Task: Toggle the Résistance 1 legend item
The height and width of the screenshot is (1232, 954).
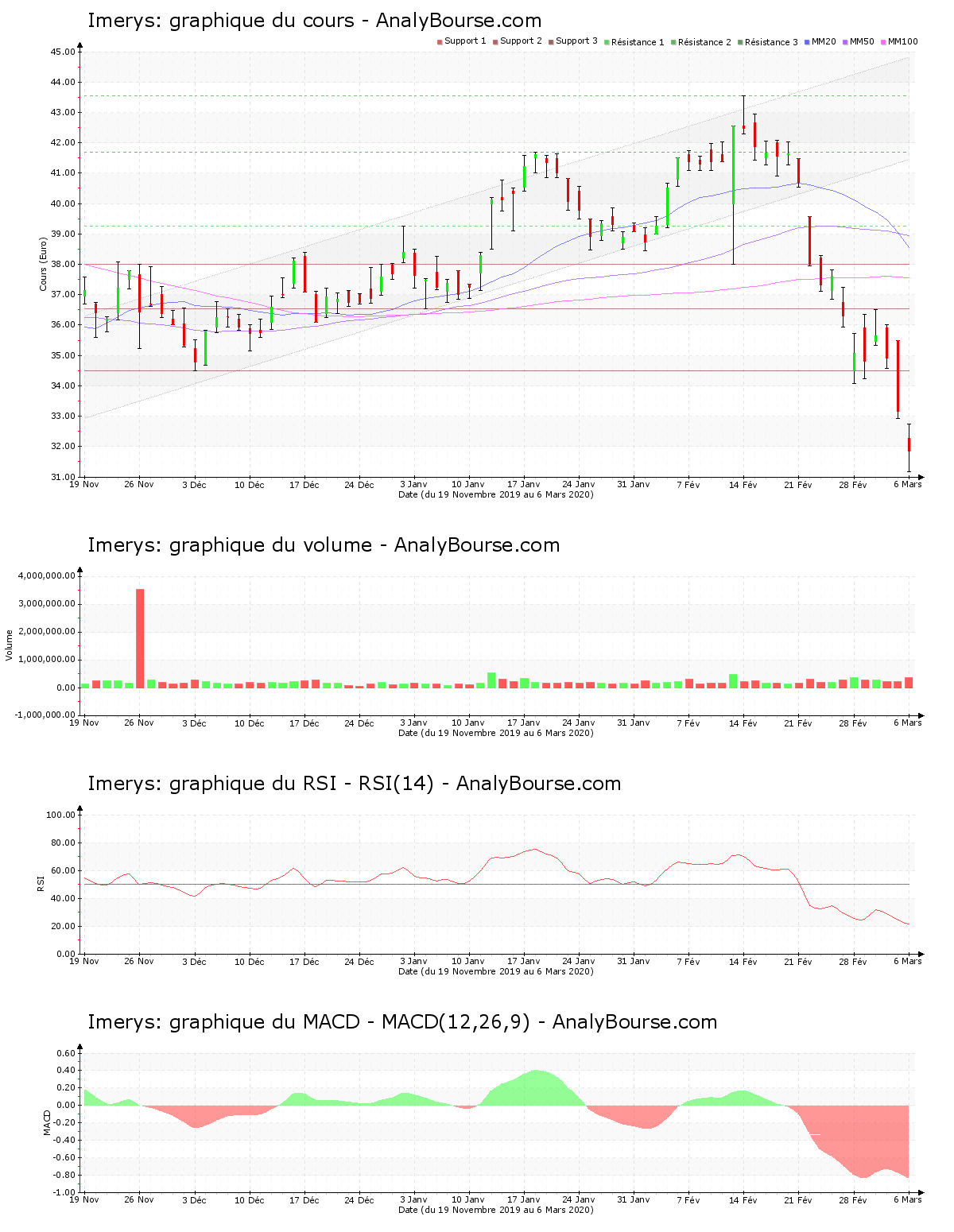Action: pos(638,42)
